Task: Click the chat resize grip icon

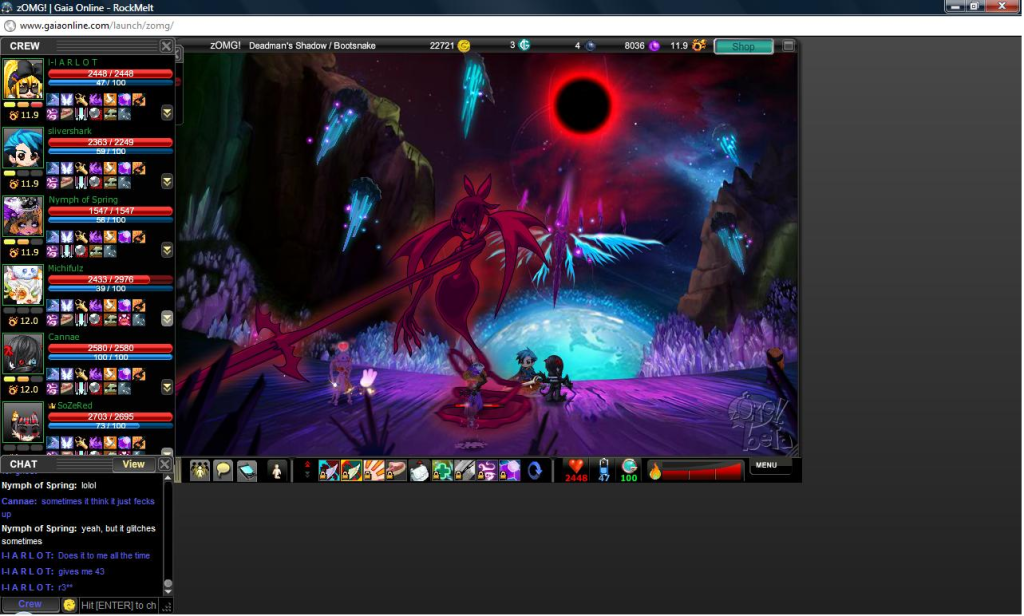Action: pyautogui.click(x=167, y=607)
